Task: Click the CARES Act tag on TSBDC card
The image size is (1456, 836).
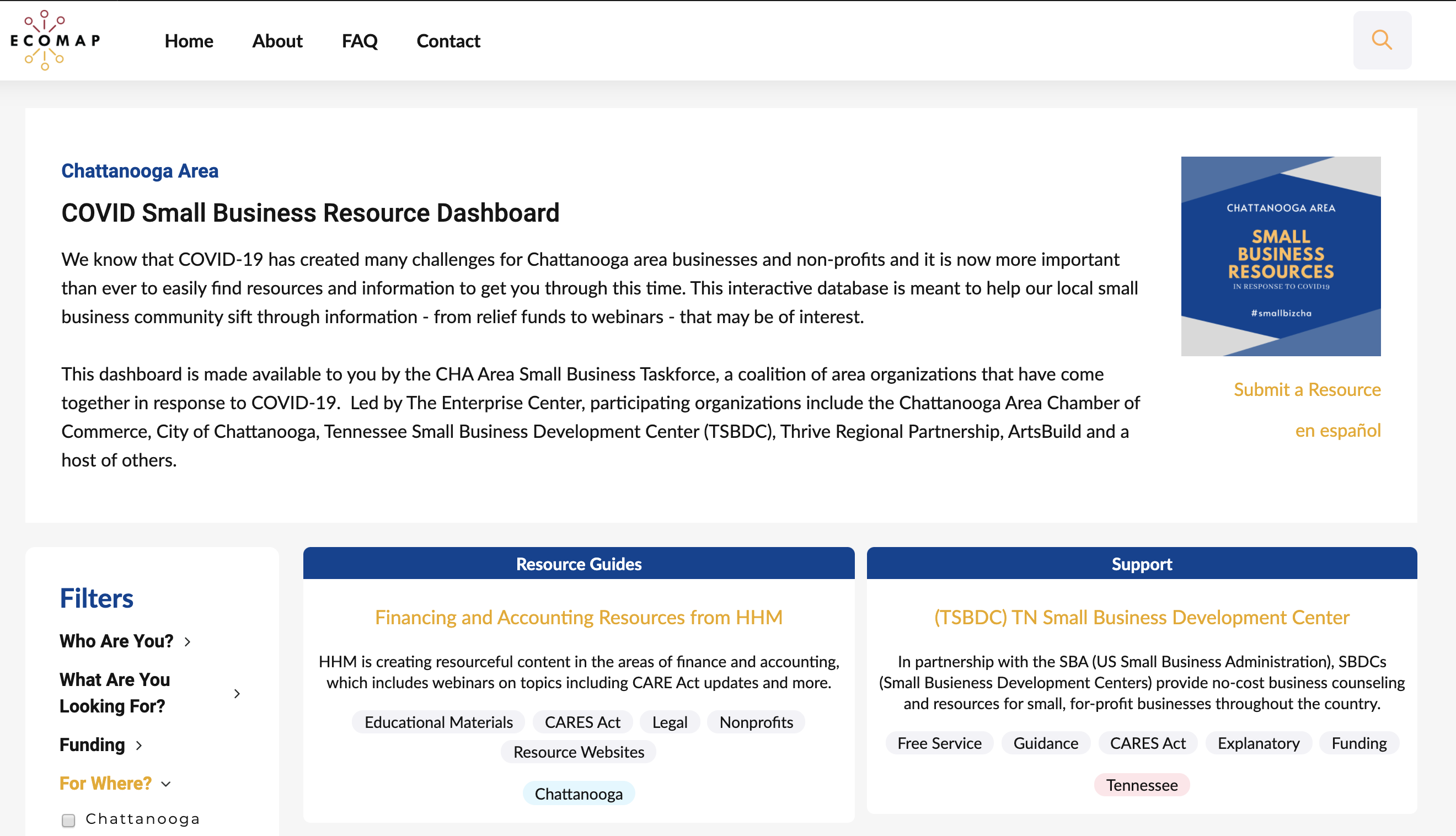Action: click(x=1147, y=743)
